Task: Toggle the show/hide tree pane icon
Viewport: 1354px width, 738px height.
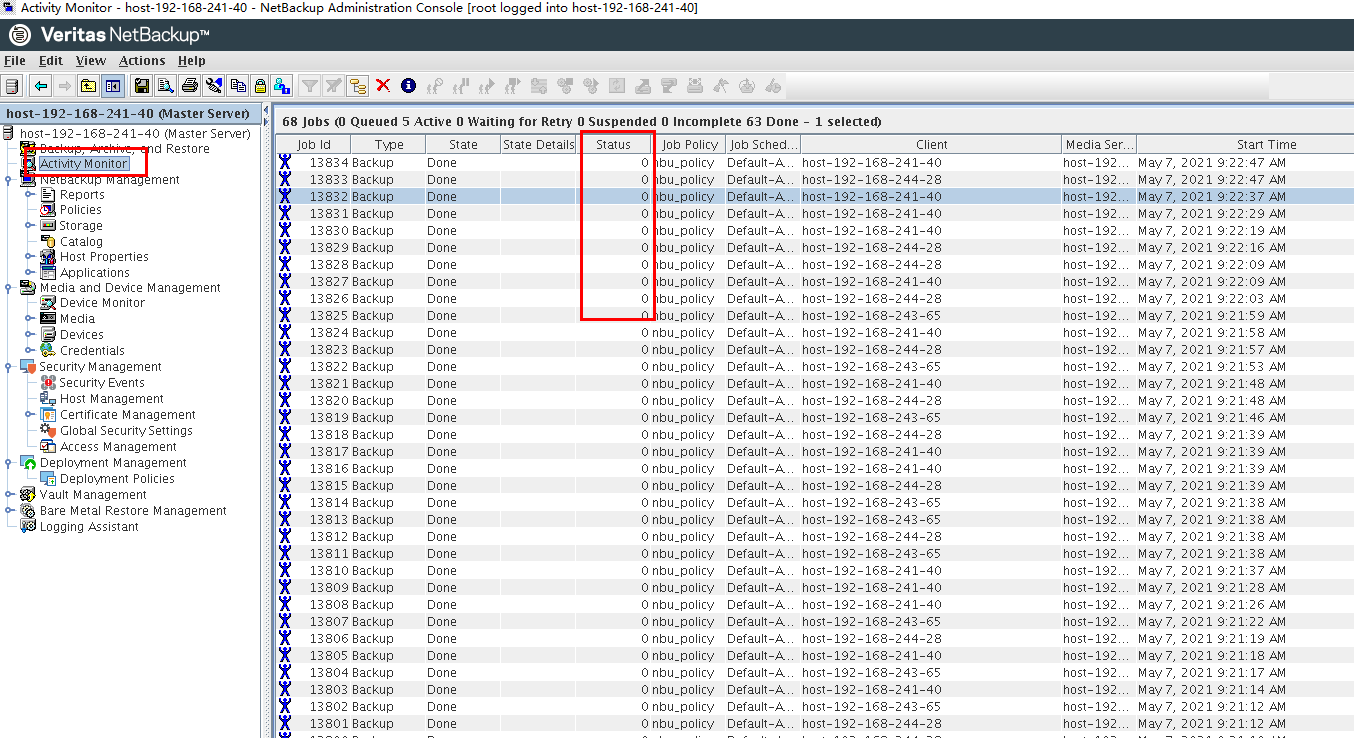Action: (x=113, y=86)
